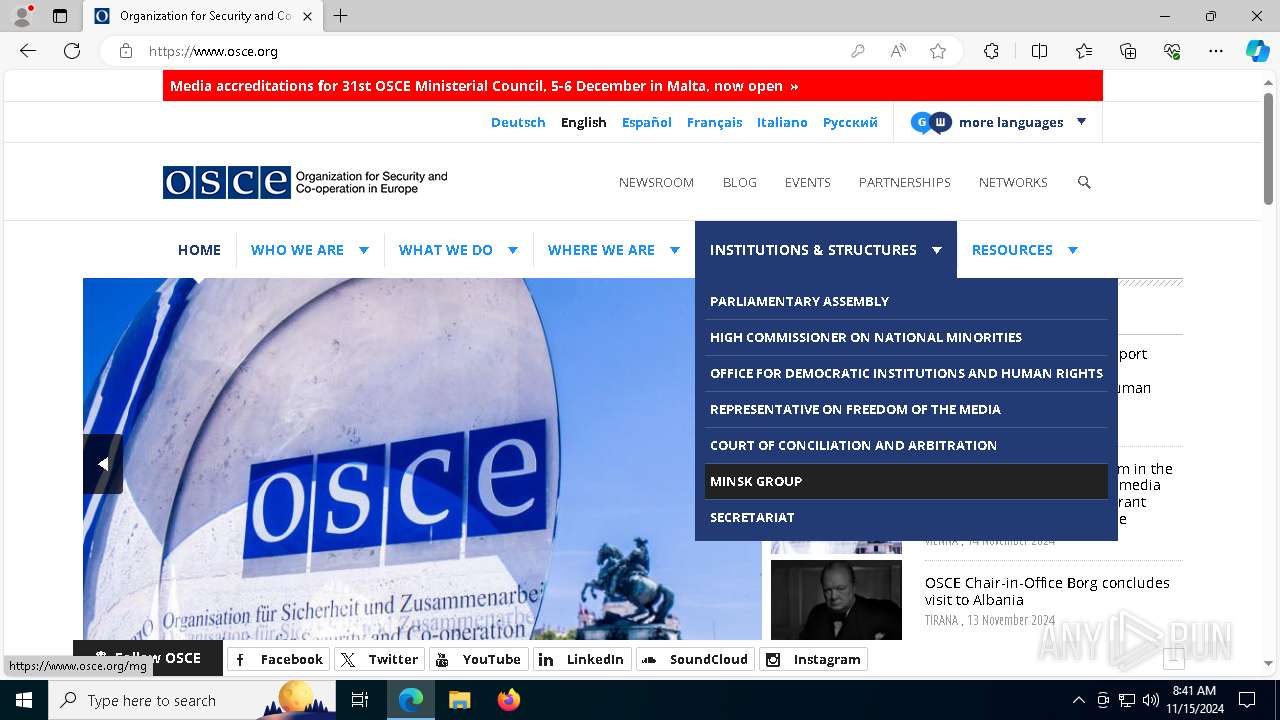The image size is (1280, 720).
Task: Select MINSK GROUP menu entry
Action: [906, 481]
